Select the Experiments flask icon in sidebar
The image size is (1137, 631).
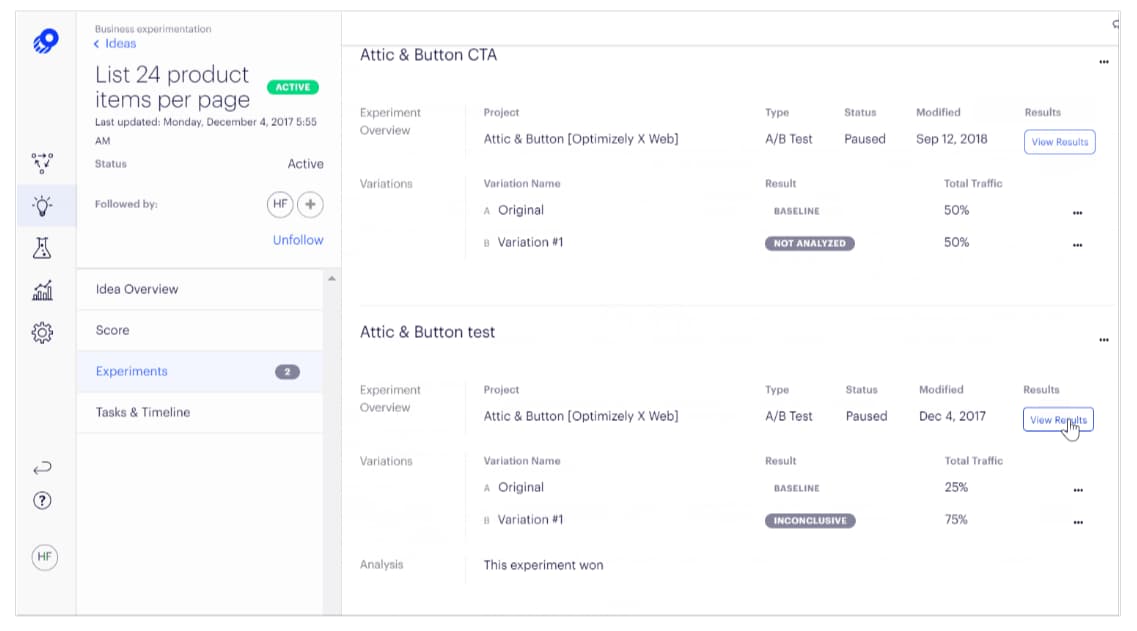click(41, 247)
